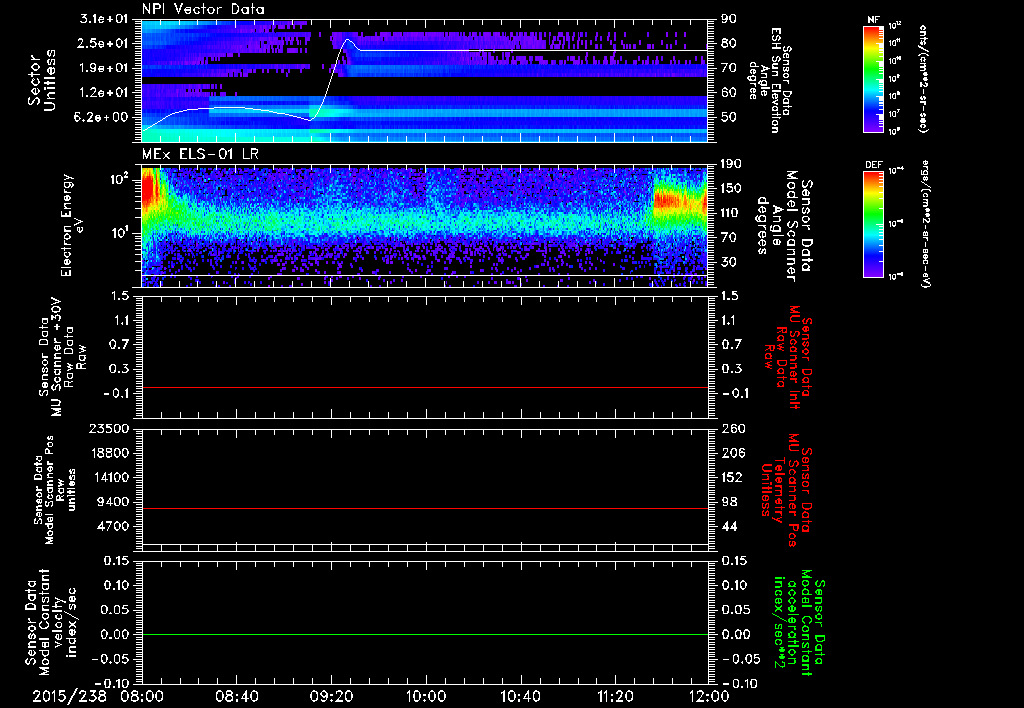The width and height of the screenshot is (1024, 708).
Task: Click the '190' scanner angle tick label
Action: (731, 164)
